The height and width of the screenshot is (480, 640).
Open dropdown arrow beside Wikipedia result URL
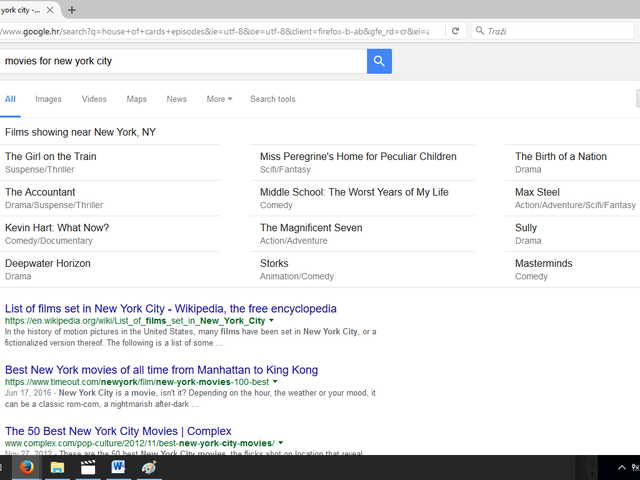(271, 321)
